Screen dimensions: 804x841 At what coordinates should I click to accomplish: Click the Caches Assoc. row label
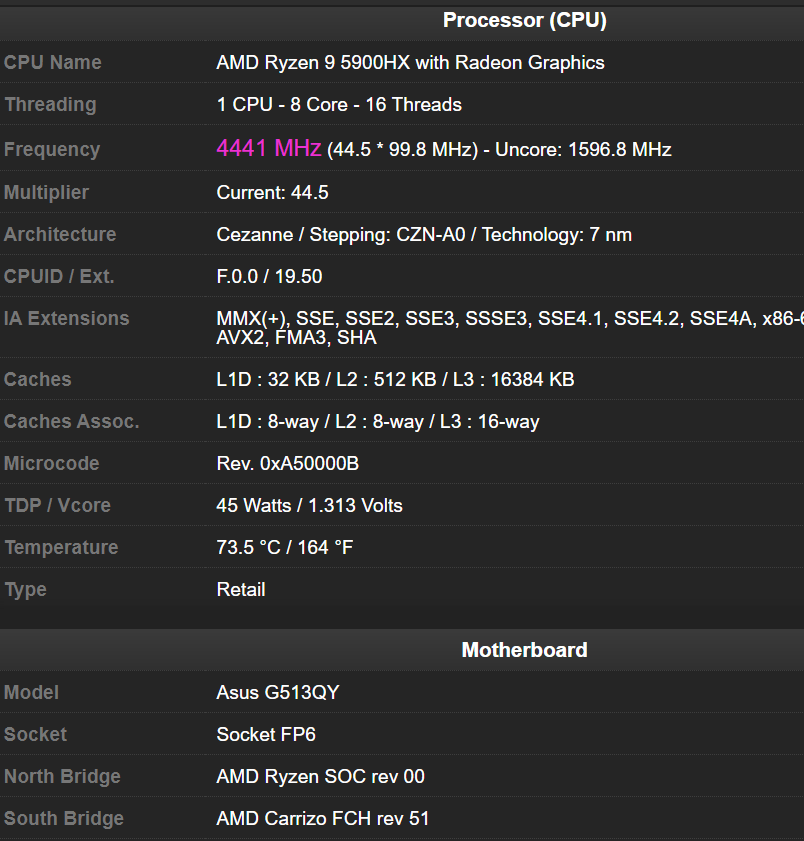(x=71, y=421)
